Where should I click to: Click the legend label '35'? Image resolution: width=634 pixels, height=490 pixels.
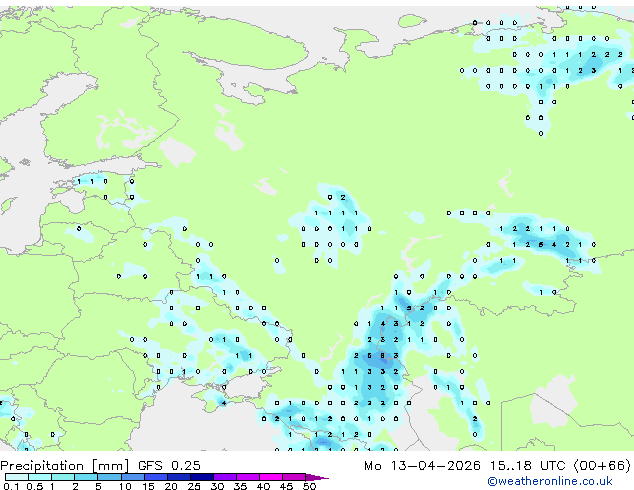pos(240,486)
